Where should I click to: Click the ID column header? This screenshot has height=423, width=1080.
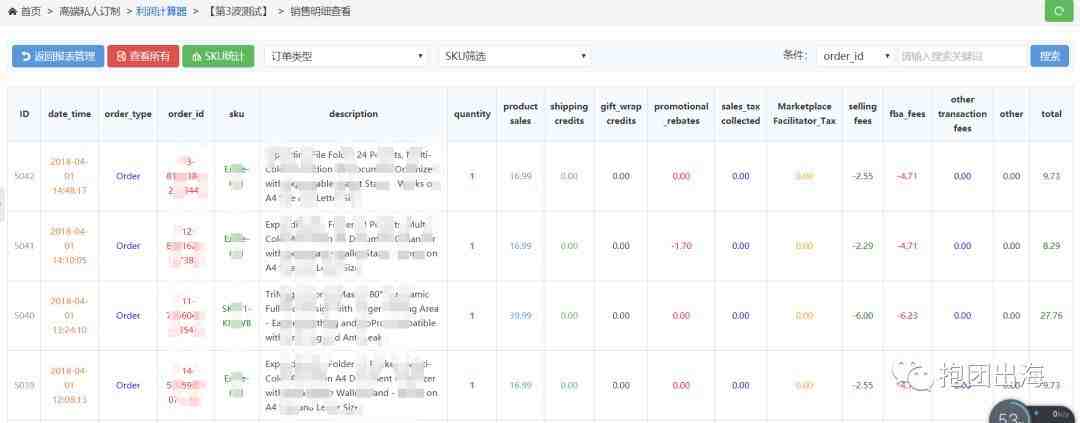[24, 114]
